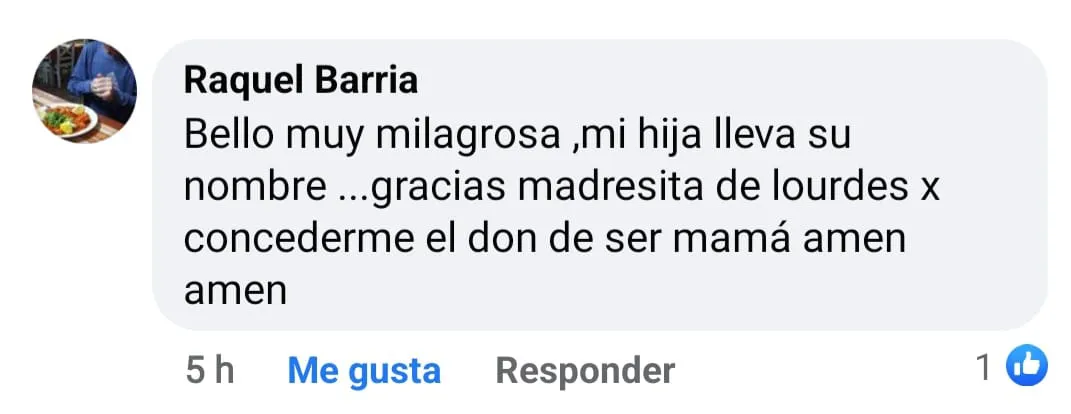
Task: Toggle like on Raquel Barria's comment
Action: 364,371
